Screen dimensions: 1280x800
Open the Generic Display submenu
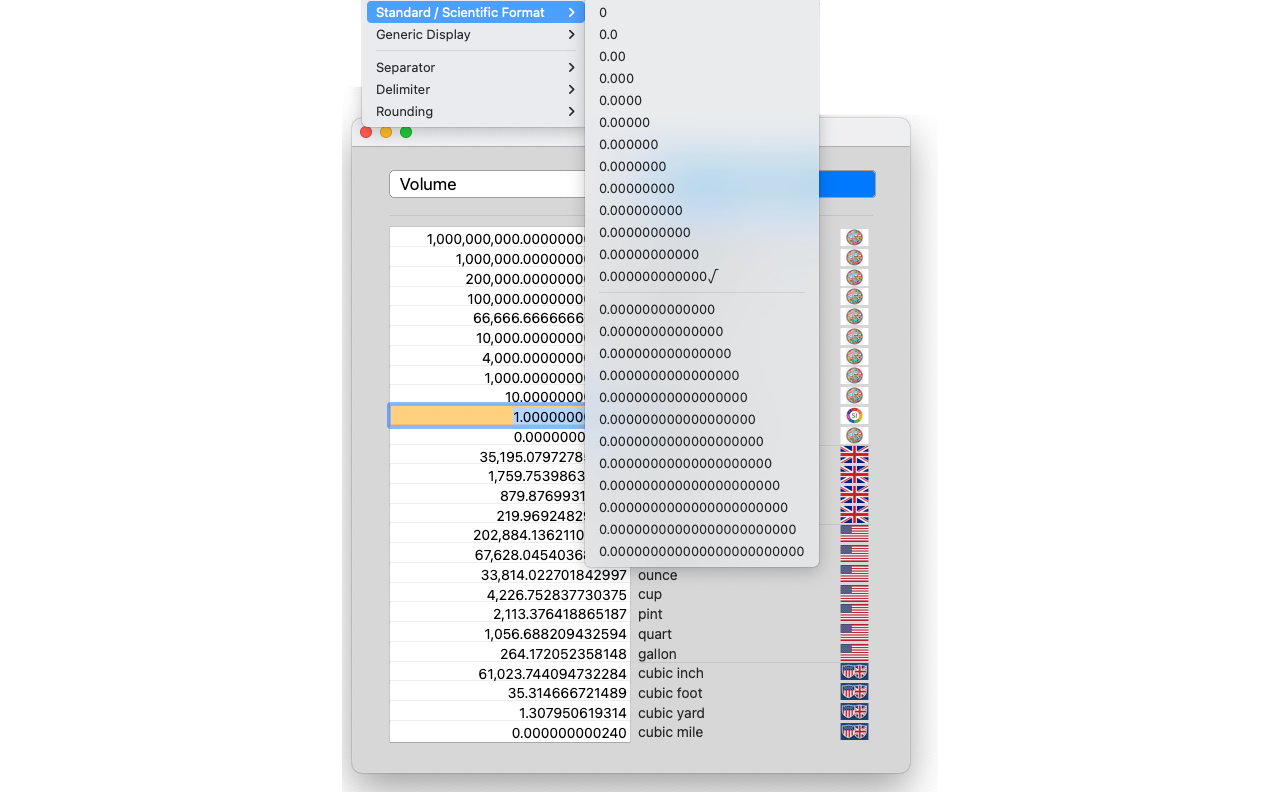(475, 34)
